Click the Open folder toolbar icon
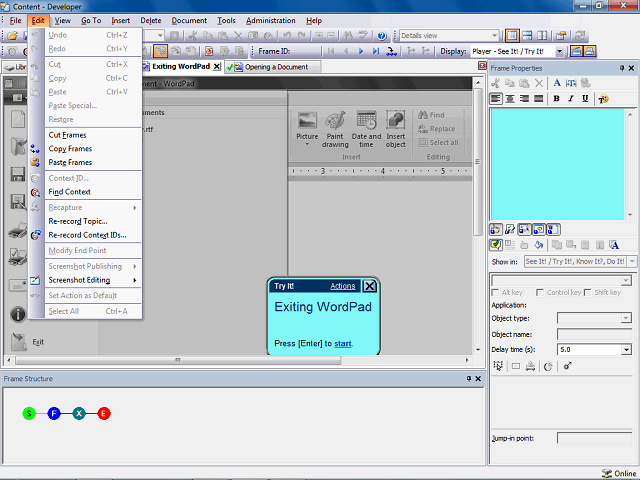 coord(12,36)
